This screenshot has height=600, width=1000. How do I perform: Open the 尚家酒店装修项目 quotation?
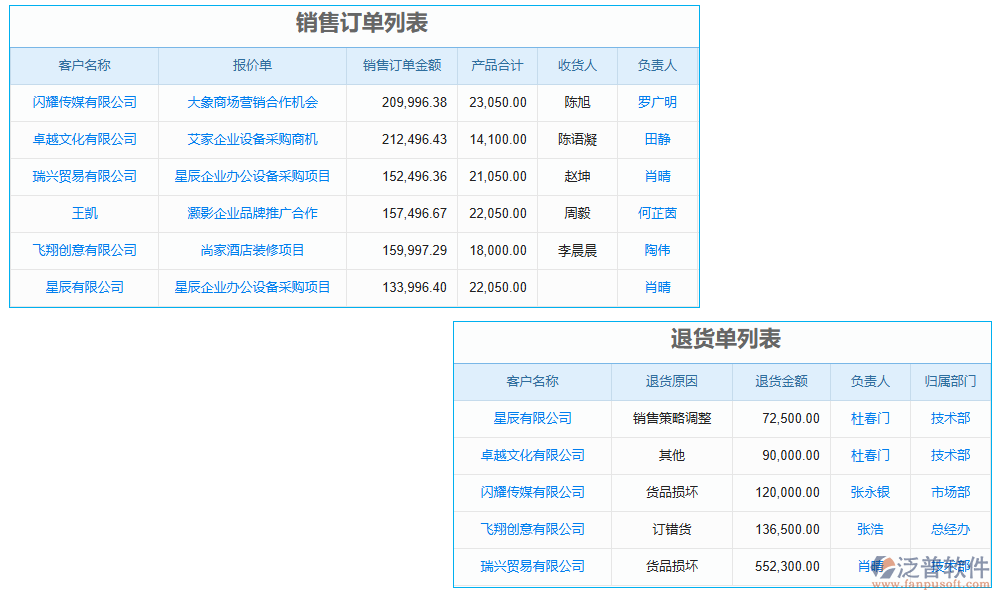[252, 251]
